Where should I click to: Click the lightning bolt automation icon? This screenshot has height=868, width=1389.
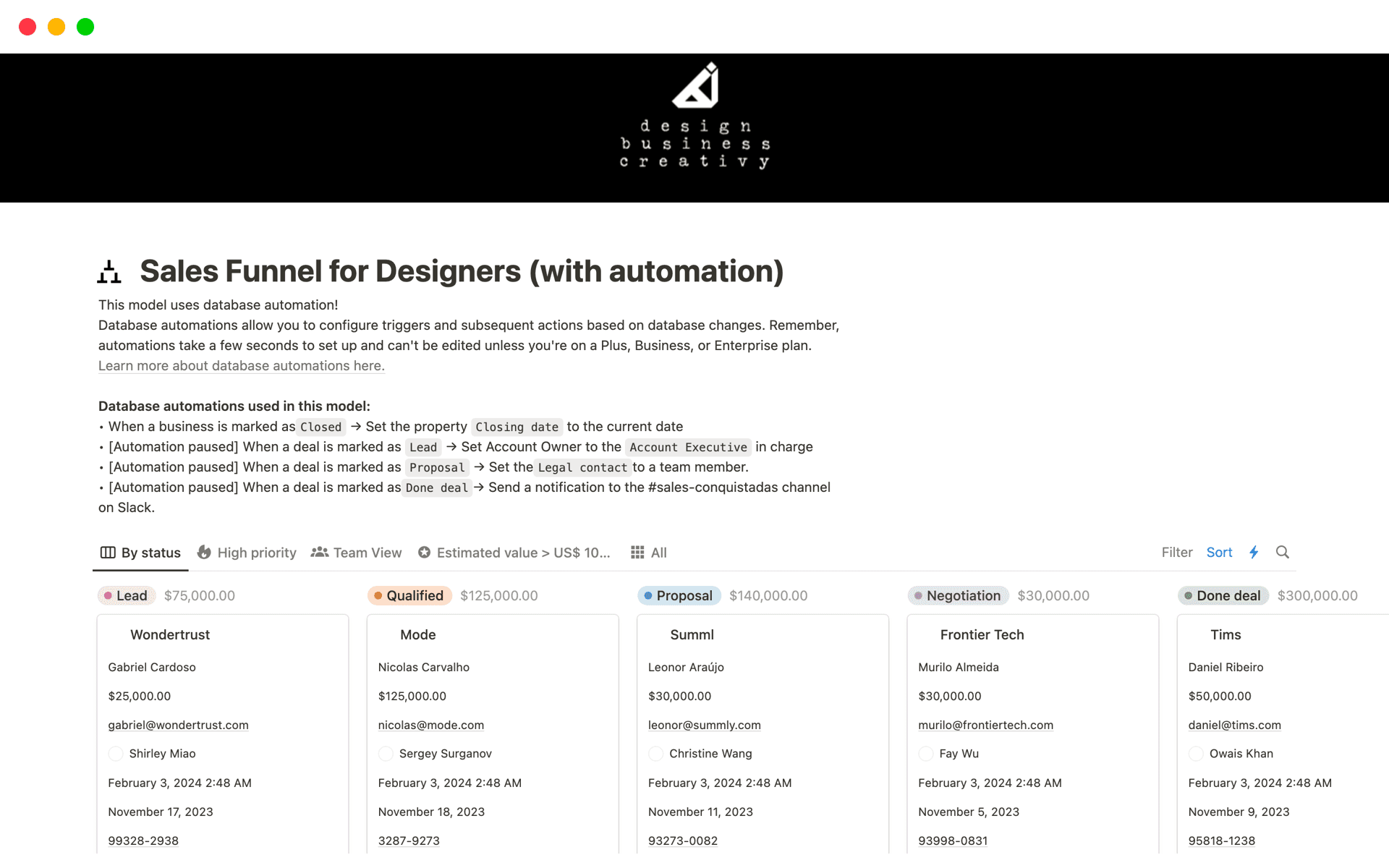coord(1254,553)
